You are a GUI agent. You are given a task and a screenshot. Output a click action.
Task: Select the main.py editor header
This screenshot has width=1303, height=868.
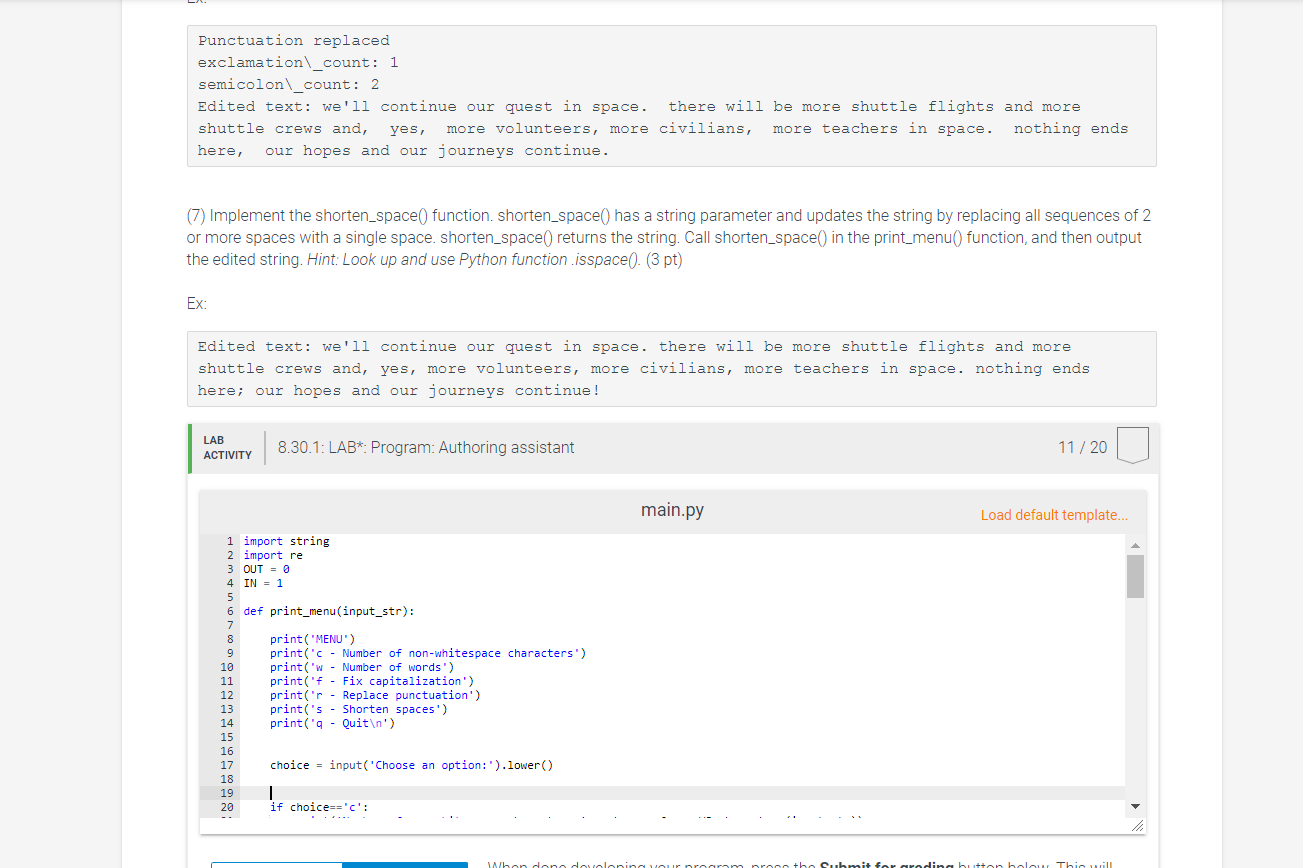click(x=672, y=509)
